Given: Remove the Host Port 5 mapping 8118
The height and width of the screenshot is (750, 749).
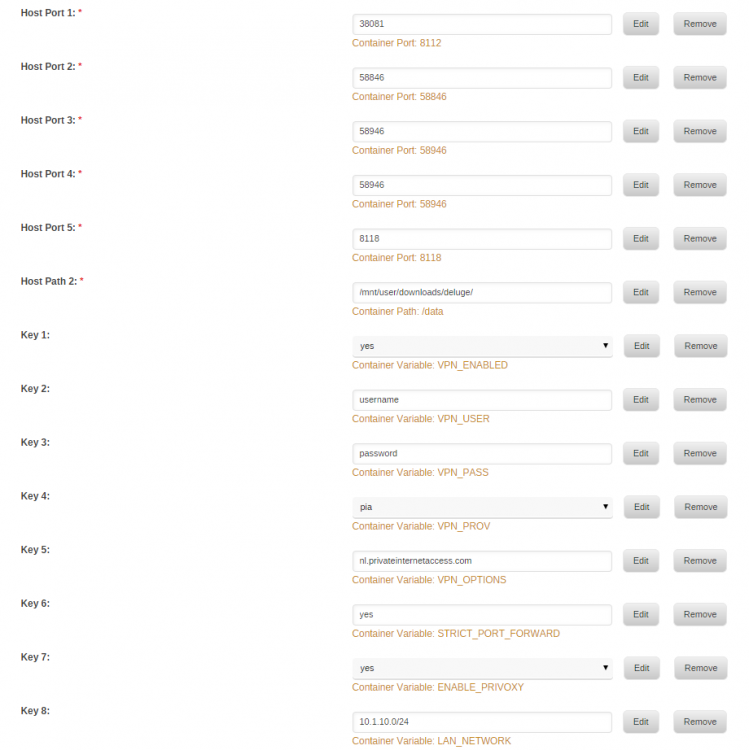Looking at the screenshot, I should point(700,239).
